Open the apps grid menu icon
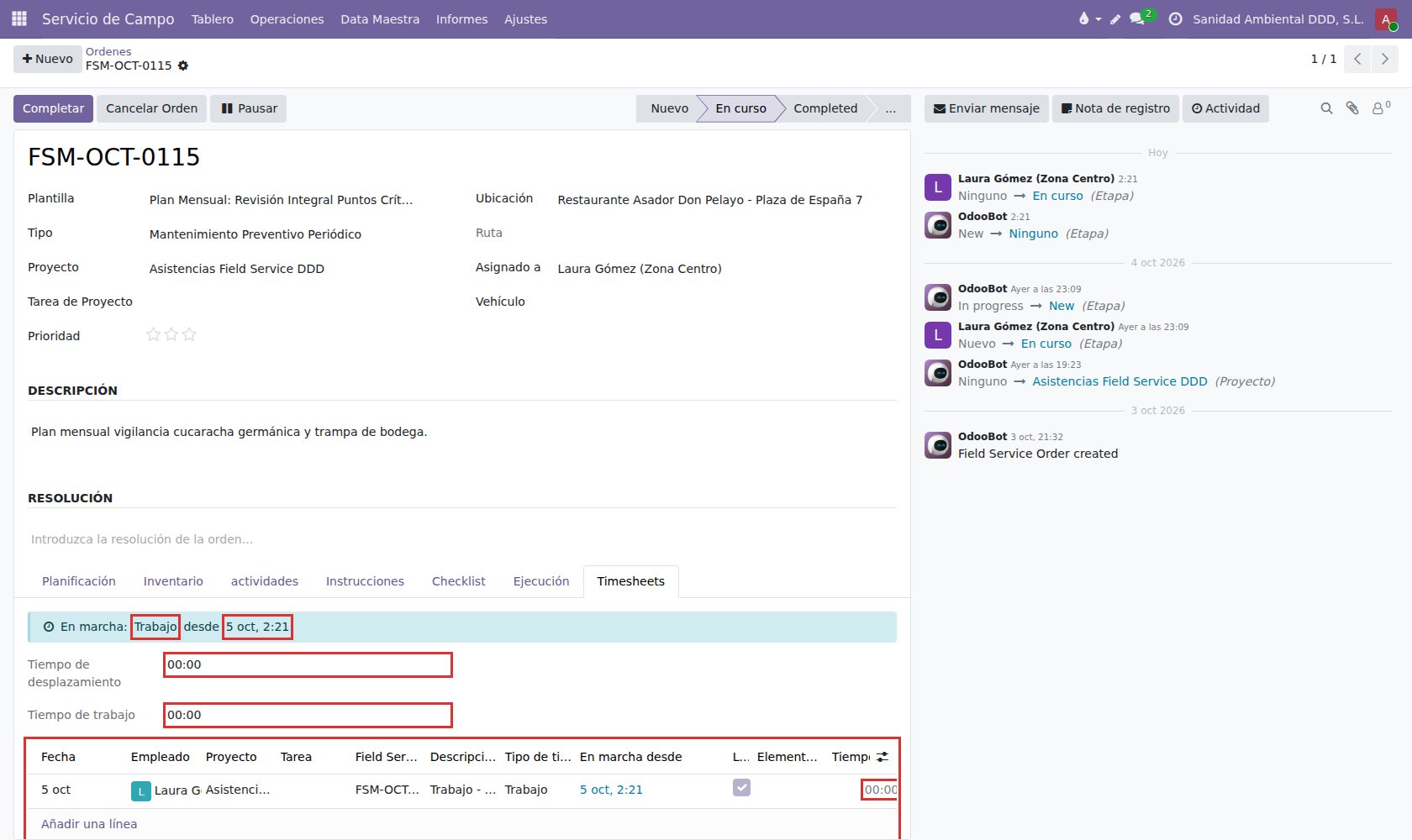 coord(18,18)
